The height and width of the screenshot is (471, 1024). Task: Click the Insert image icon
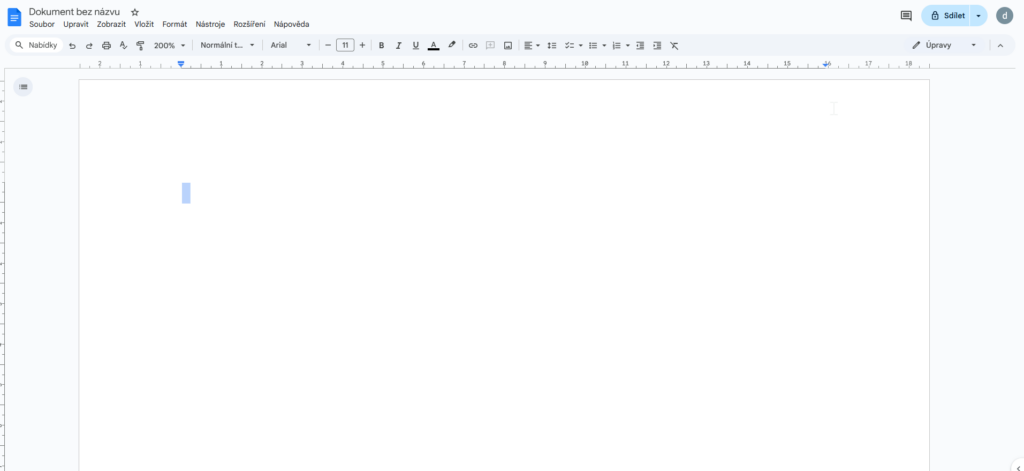click(x=508, y=45)
